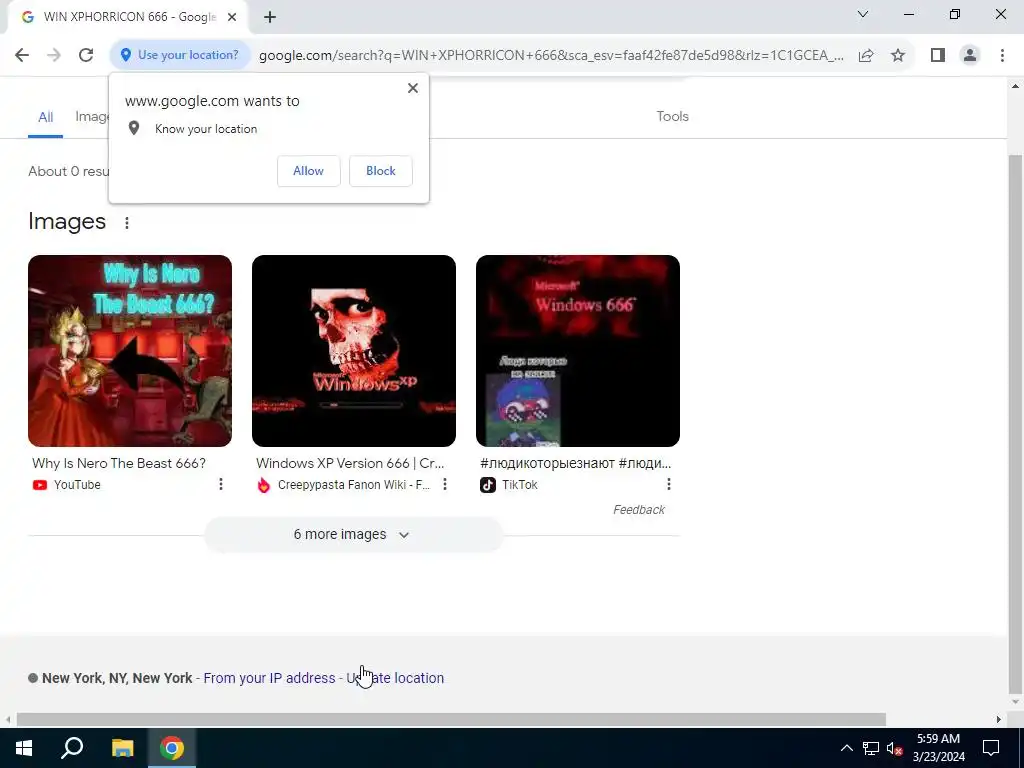Block the location request
Viewport: 1024px width, 768px height.
381,171
